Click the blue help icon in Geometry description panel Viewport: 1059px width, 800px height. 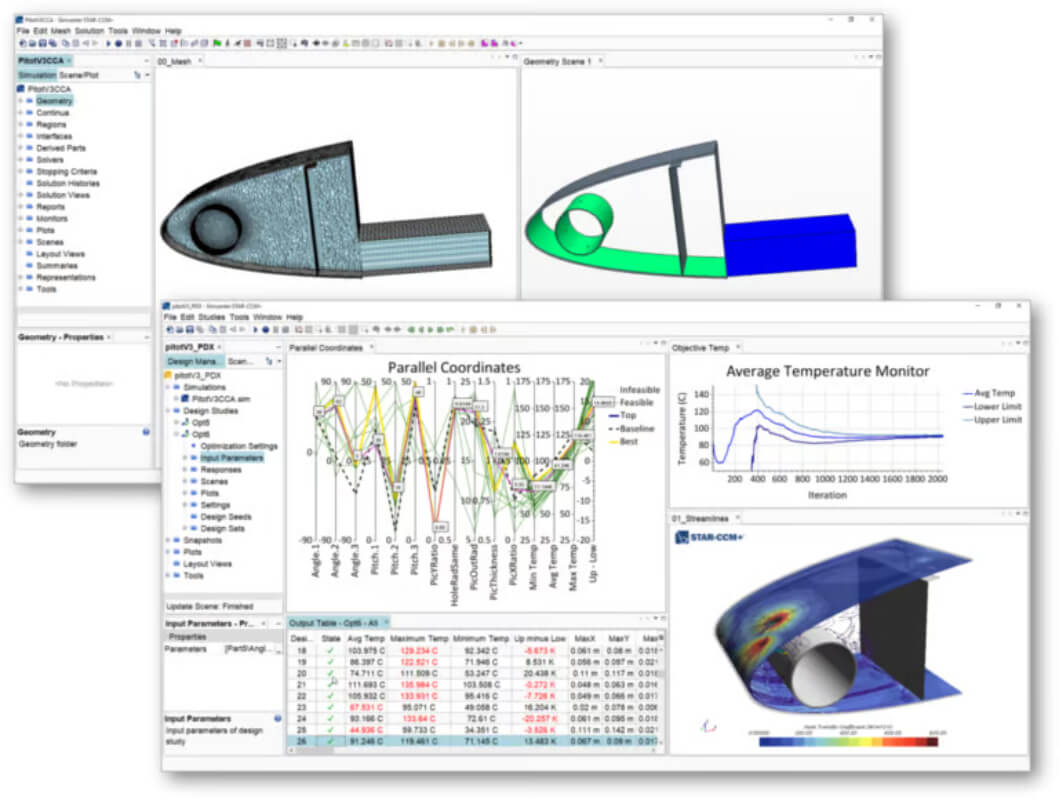click(146, 431)
